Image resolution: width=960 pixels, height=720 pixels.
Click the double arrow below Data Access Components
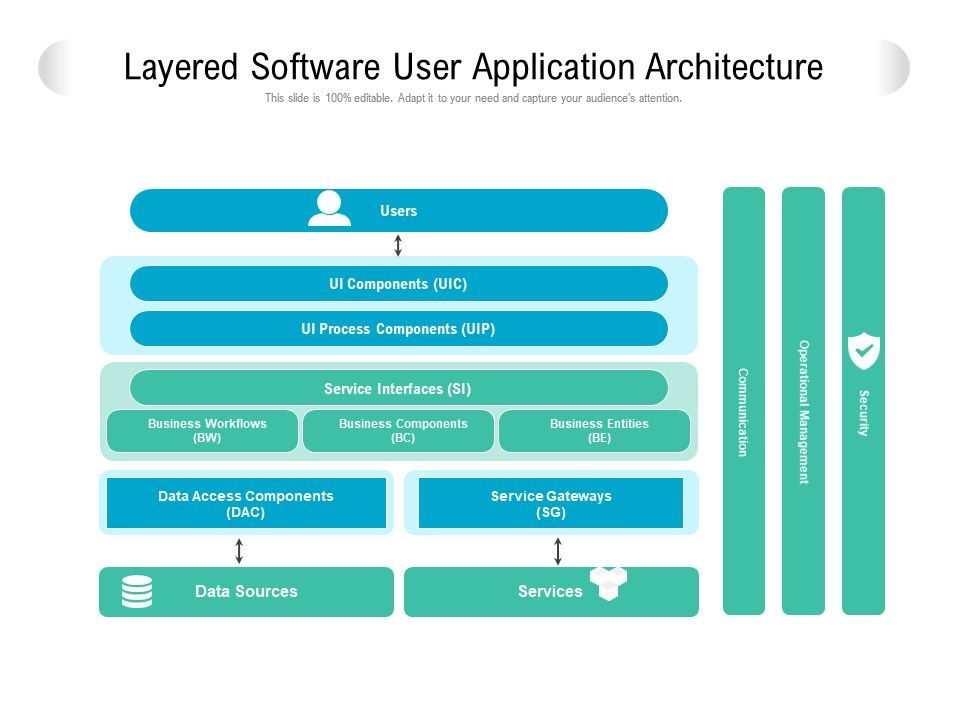[239, 550]
